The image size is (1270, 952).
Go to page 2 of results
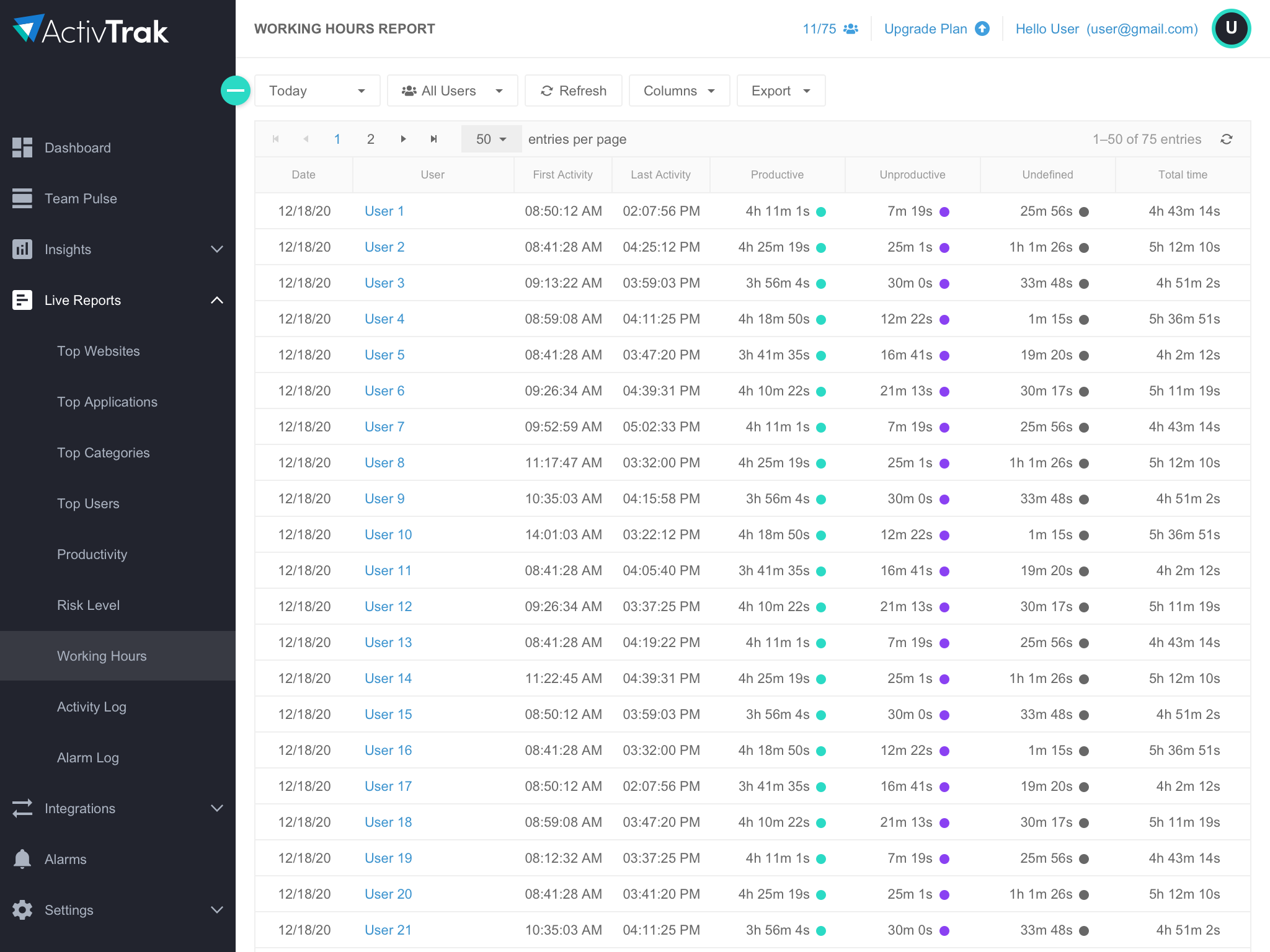pyautogui.click(x=370, y=139)
